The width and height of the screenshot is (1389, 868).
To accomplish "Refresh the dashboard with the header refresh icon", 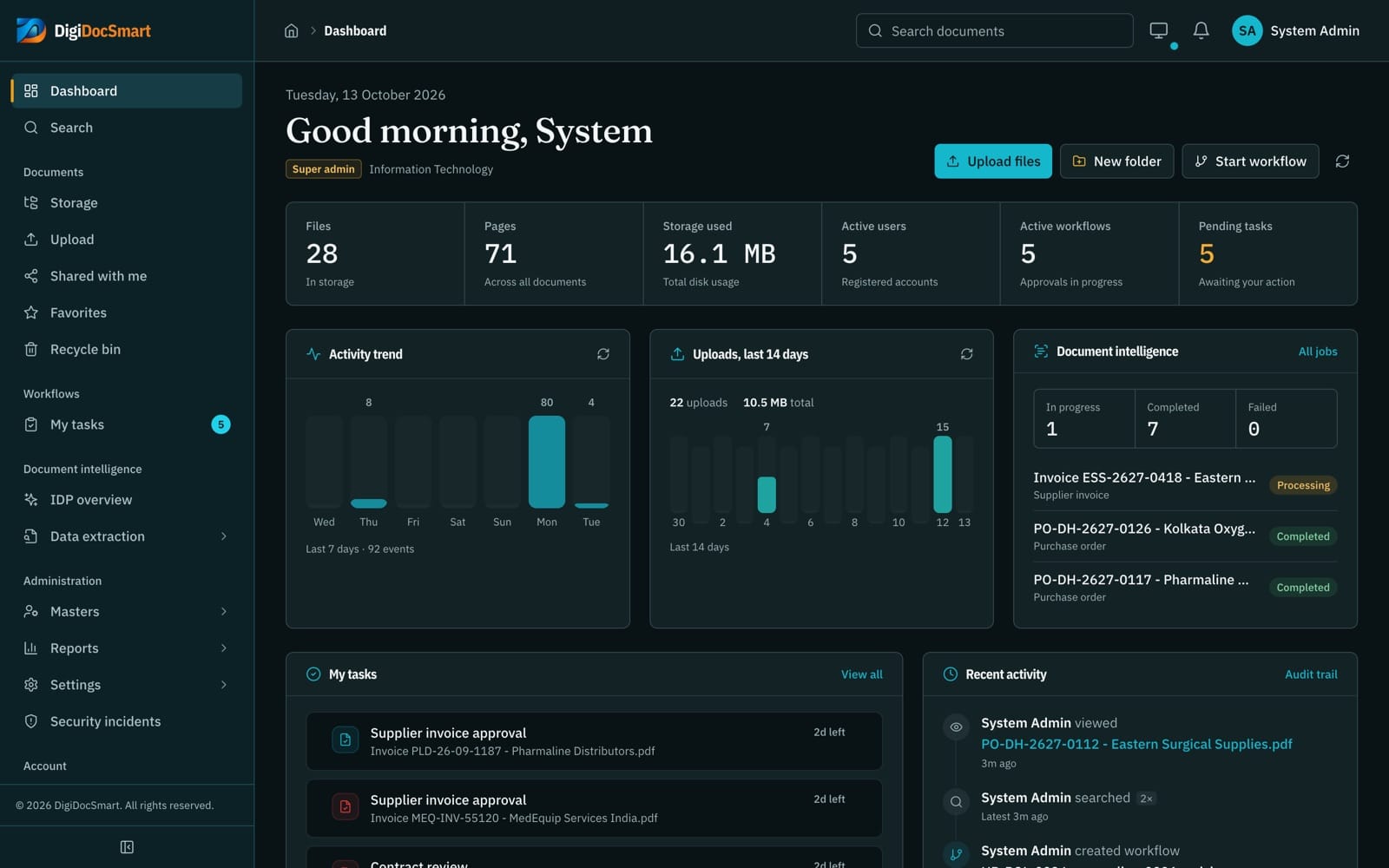I will [1342, 161].
